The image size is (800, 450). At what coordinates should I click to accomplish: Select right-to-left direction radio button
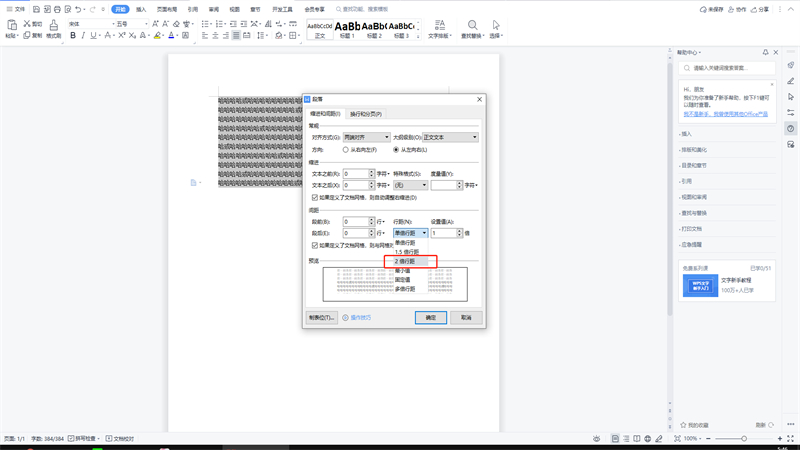click(346, 150)
